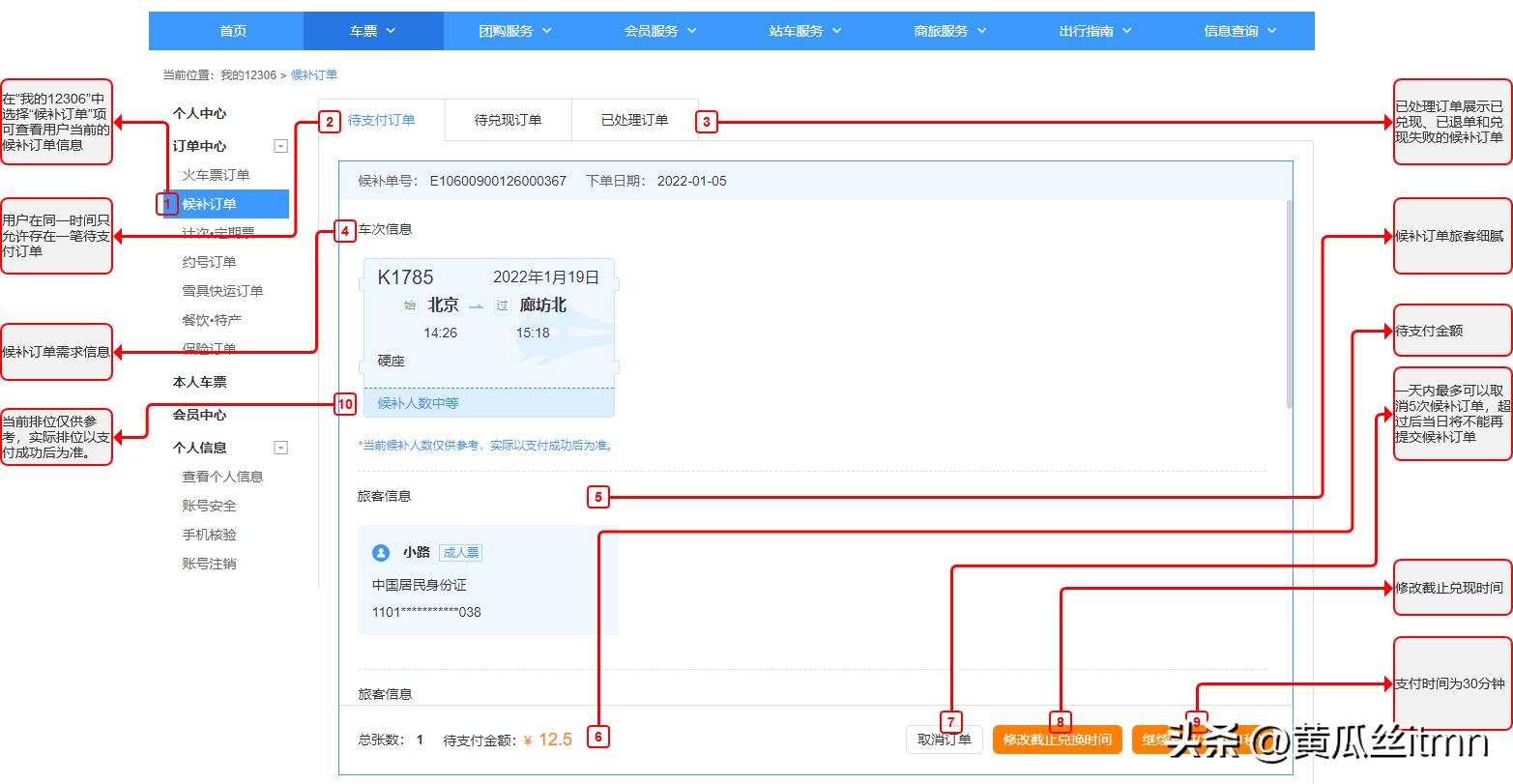The height and width of the screenshot is (784, 1513).
Task: Open the 车票 dropdown menu
Action: 372,31
